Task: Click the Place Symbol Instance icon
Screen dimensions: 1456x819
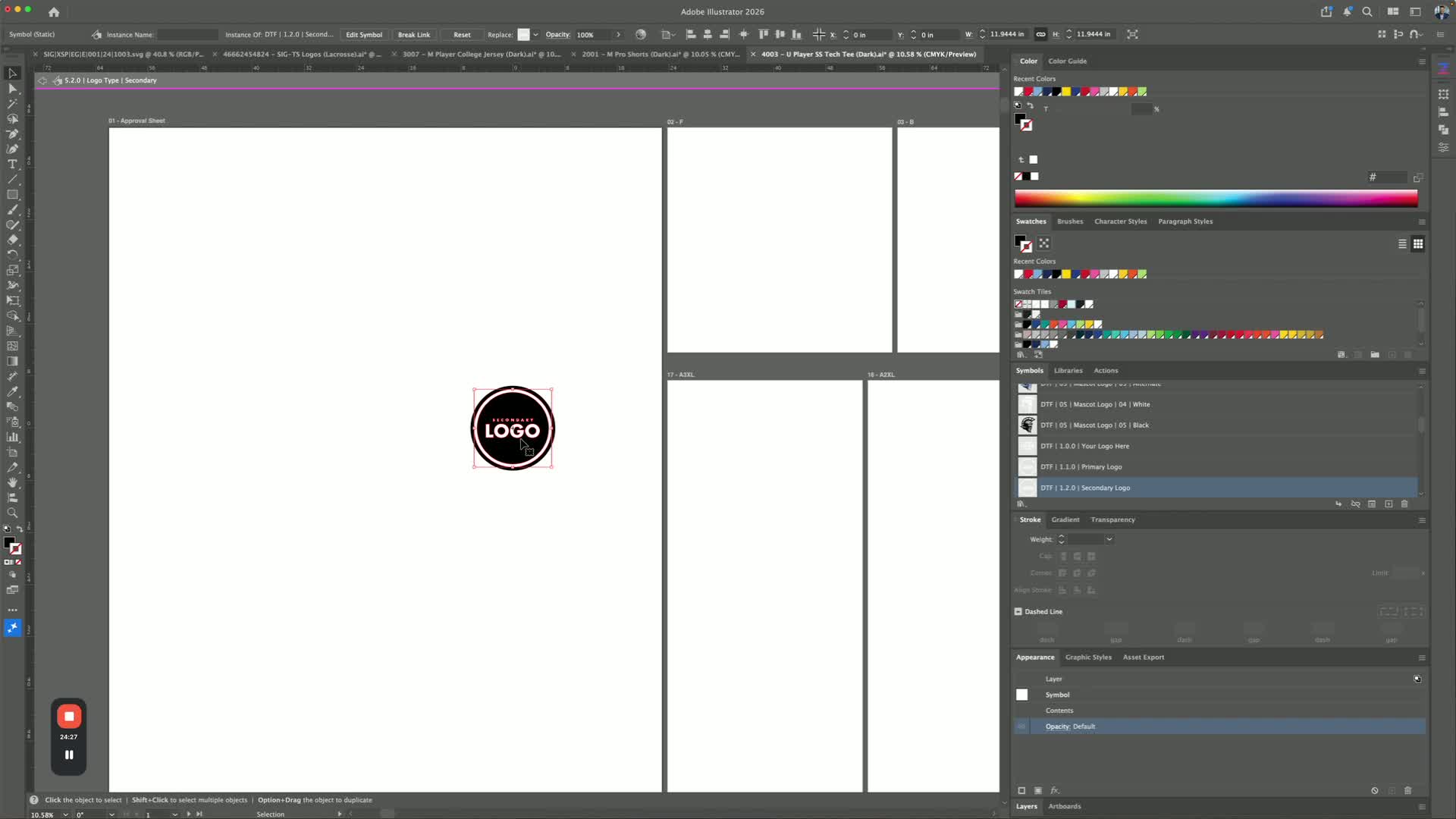Action: point(1338,504)
